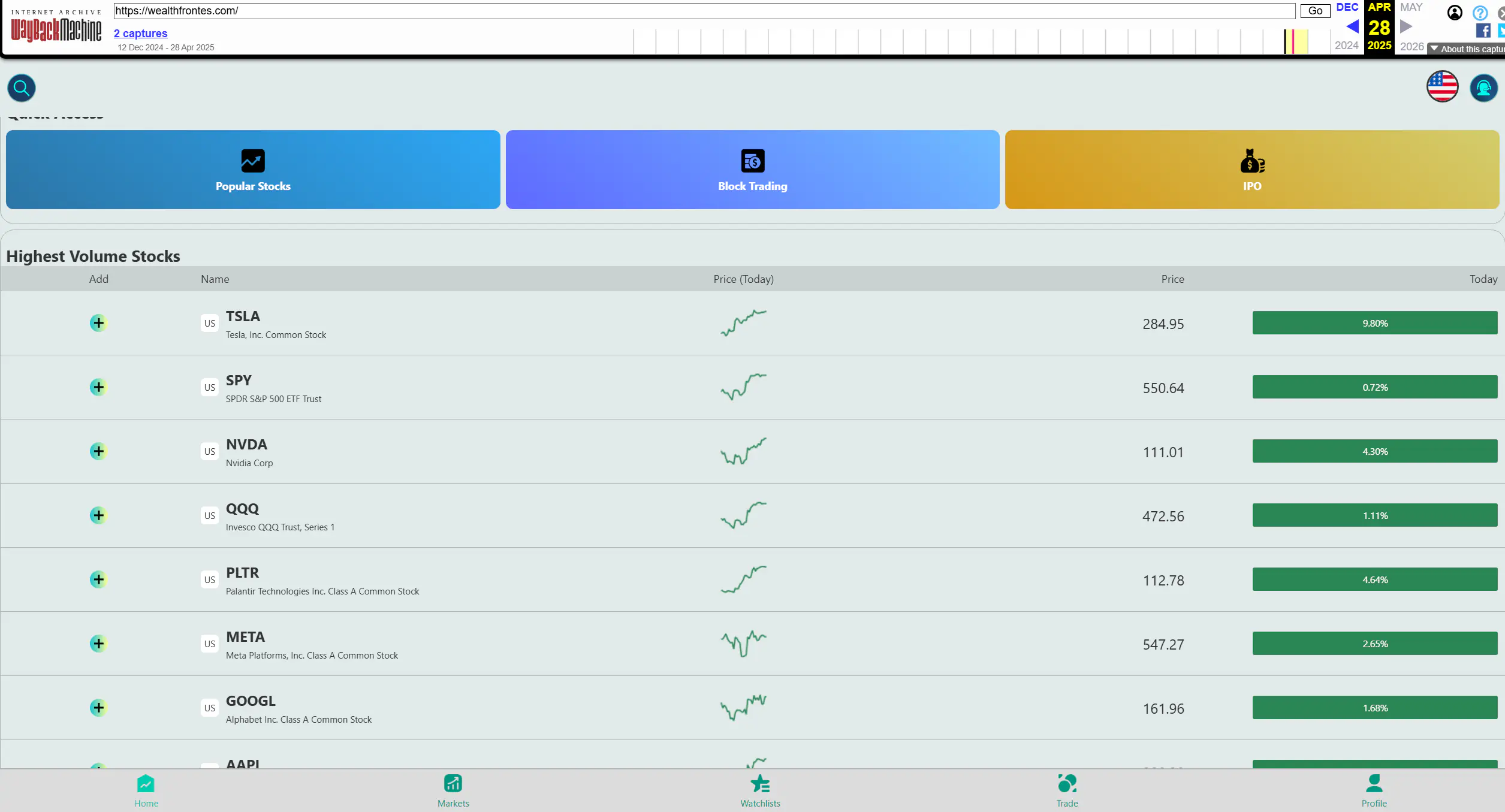
Task: Open the Wayback user account icon
Action: tap(1455, 13)
